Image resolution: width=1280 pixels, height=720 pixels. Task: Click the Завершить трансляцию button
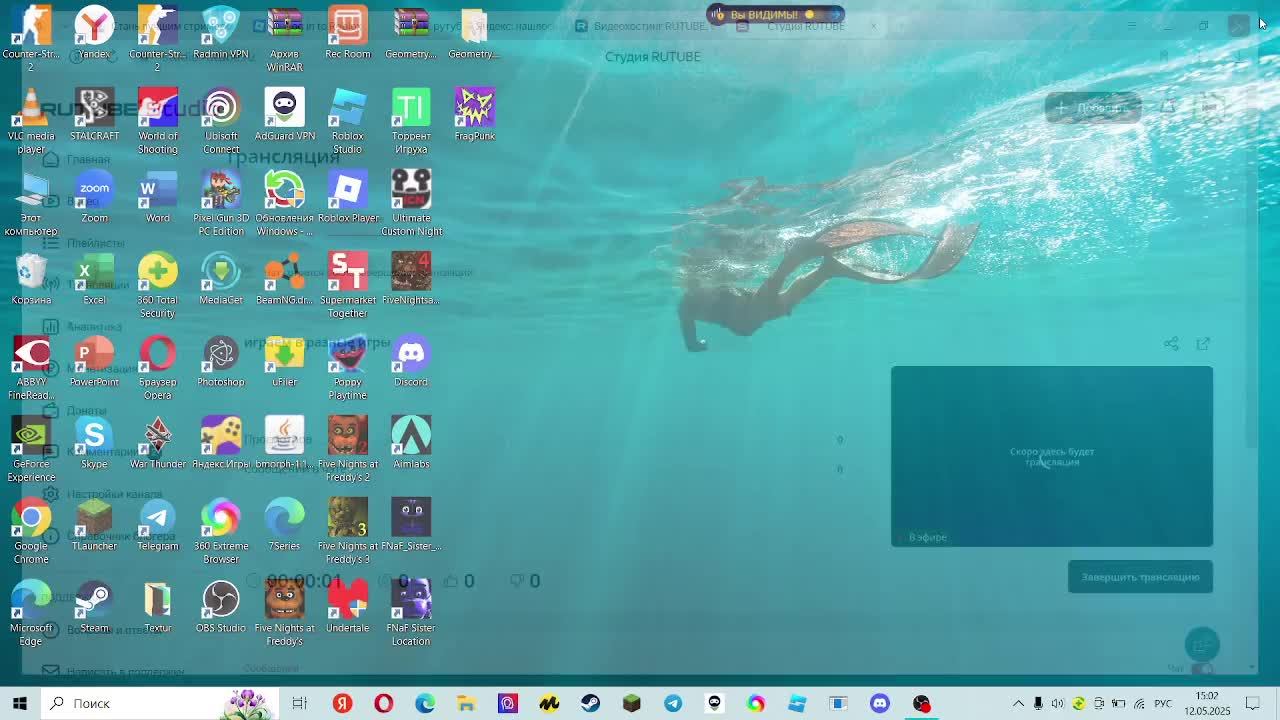point(1140,577)
